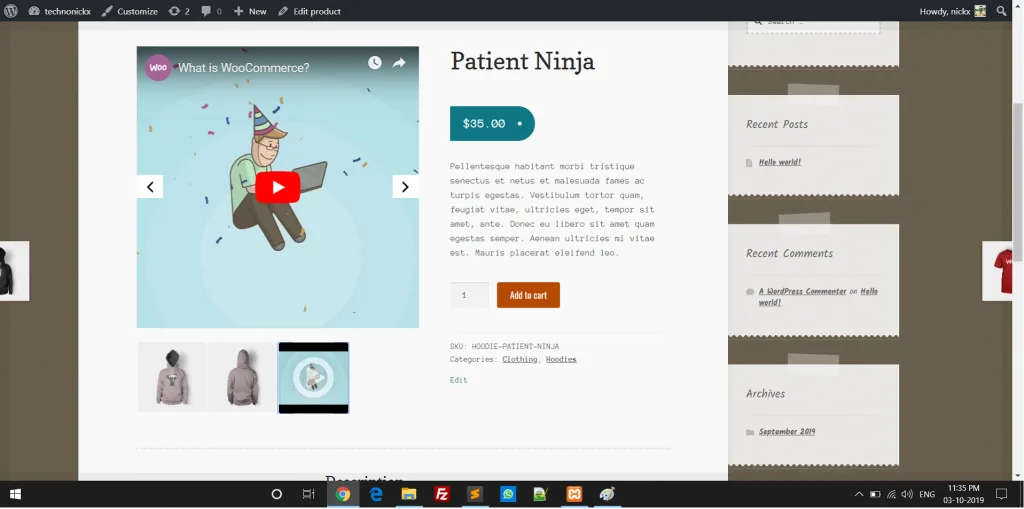Viewport: 1024px width, 509px height.
Task: Show hidden system tray icons
Action: pyautogui.click(x=859, y=495)
